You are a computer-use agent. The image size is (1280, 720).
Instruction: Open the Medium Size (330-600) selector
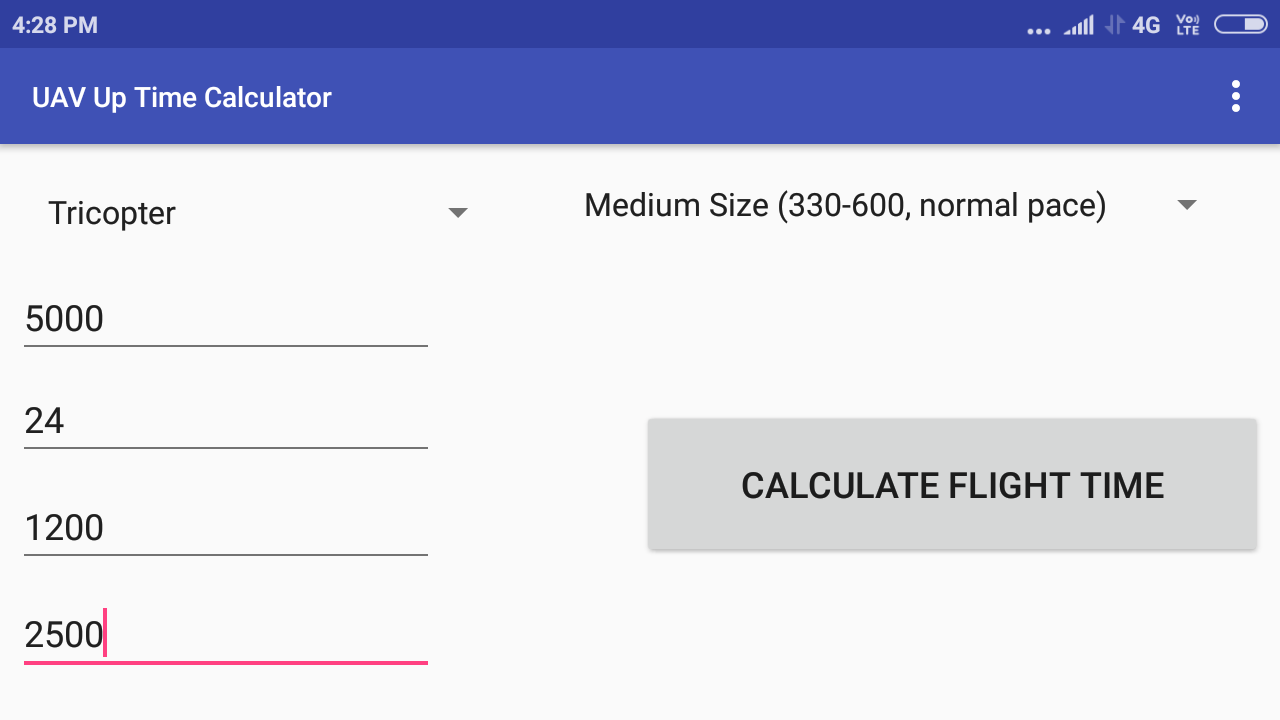pos(845,205)
